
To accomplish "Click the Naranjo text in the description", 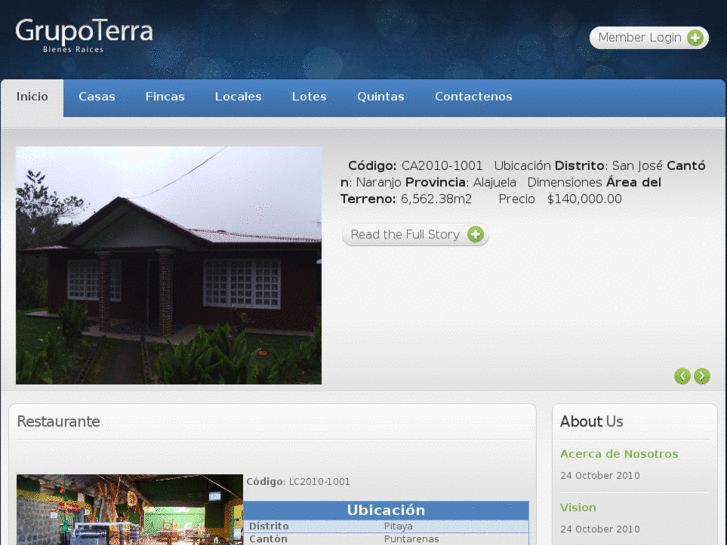I will (x=378, y=182).
